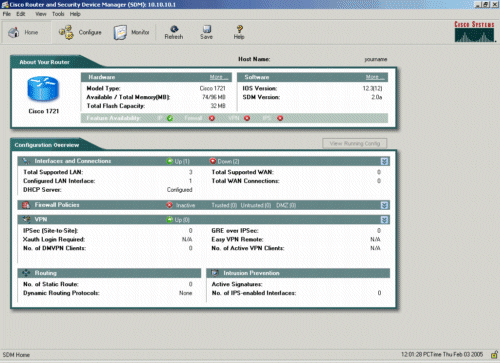Save the running configuration
Screen dimensions: 500x363
coord(206,32)
